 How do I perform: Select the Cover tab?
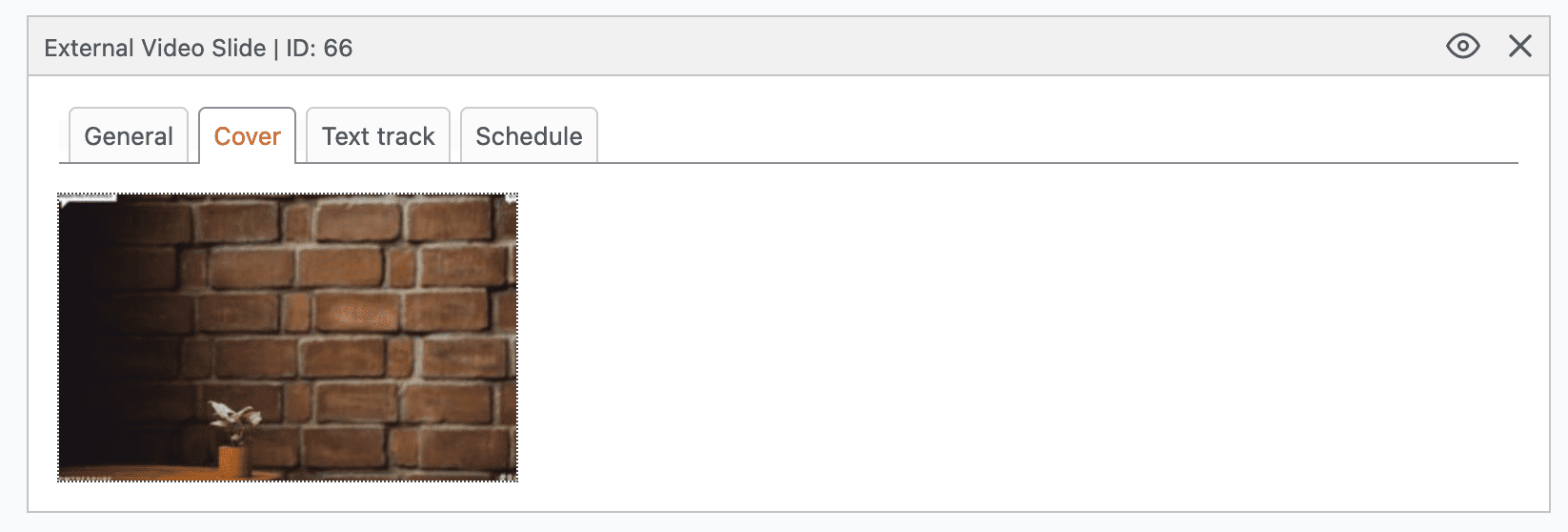248,136
